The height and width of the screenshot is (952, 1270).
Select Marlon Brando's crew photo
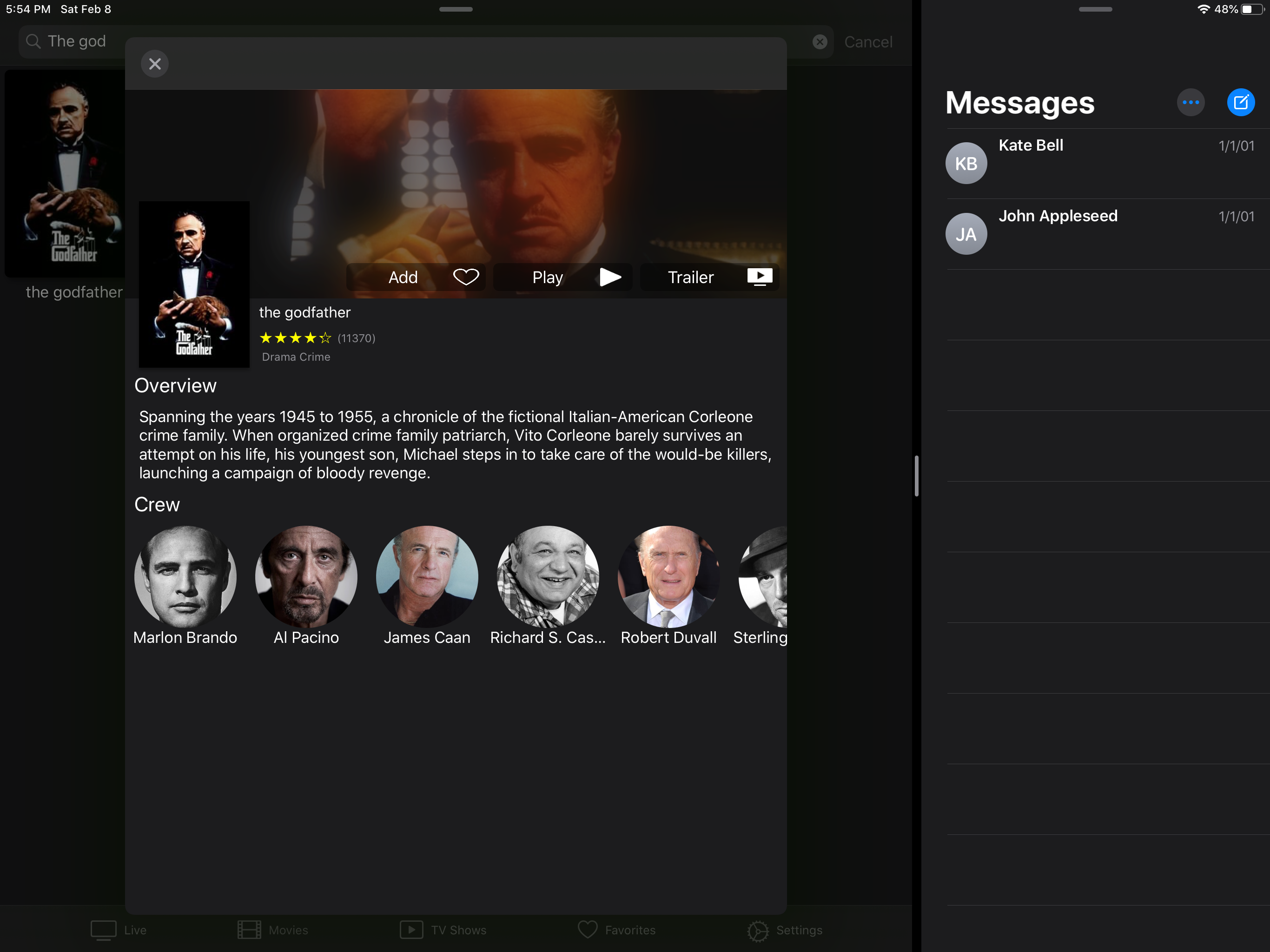point(185,576)
